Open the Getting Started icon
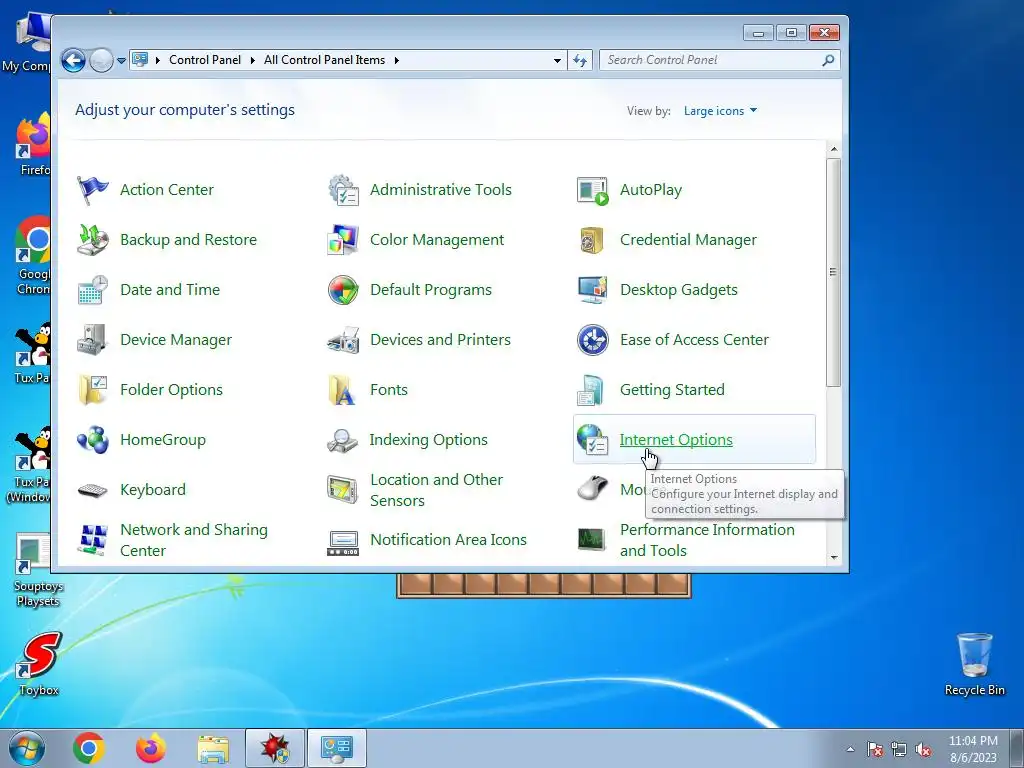 (592, 390)
